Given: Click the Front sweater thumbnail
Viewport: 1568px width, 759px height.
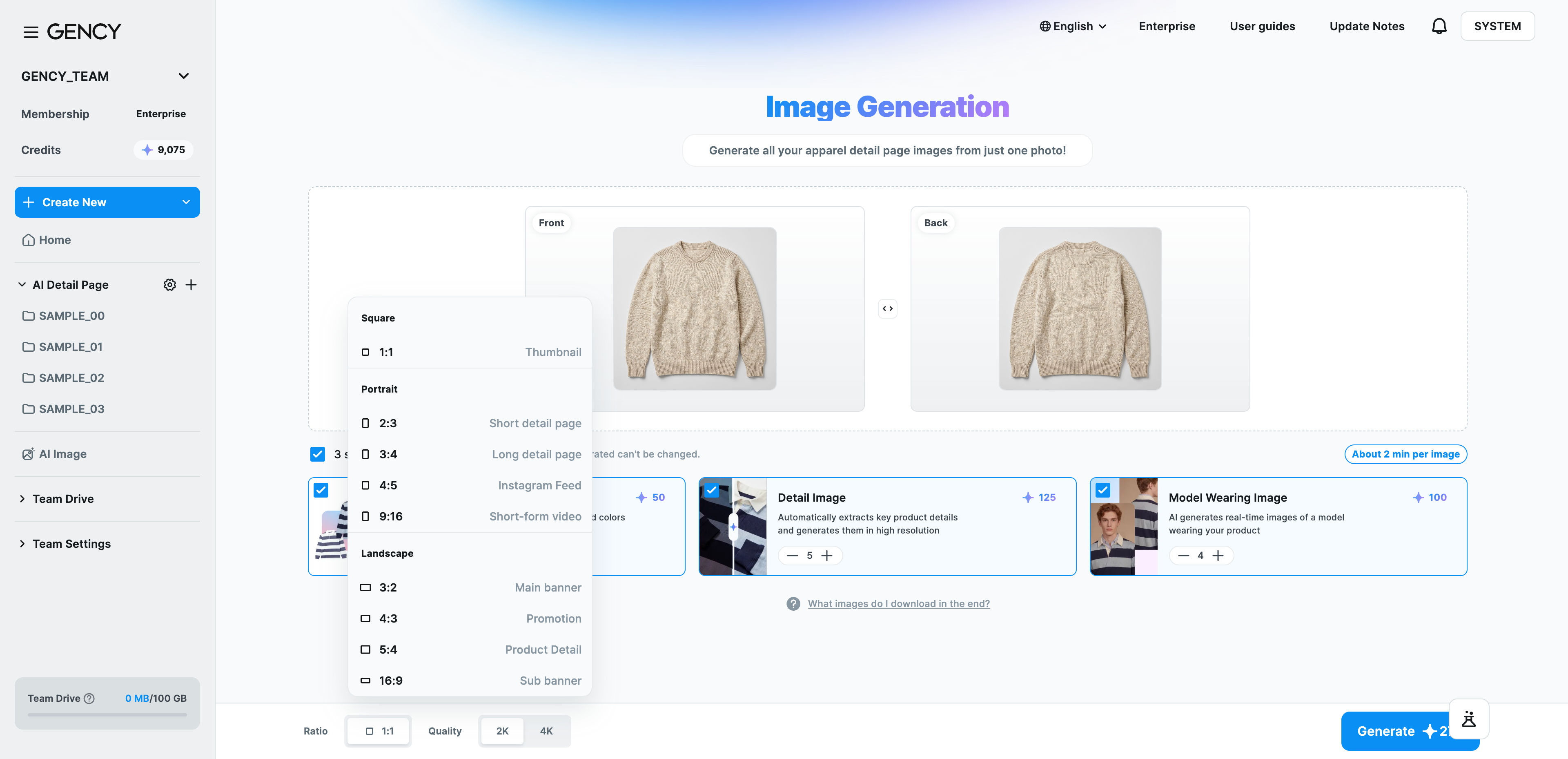Looking at the screenshot, I should click(695, 309).
